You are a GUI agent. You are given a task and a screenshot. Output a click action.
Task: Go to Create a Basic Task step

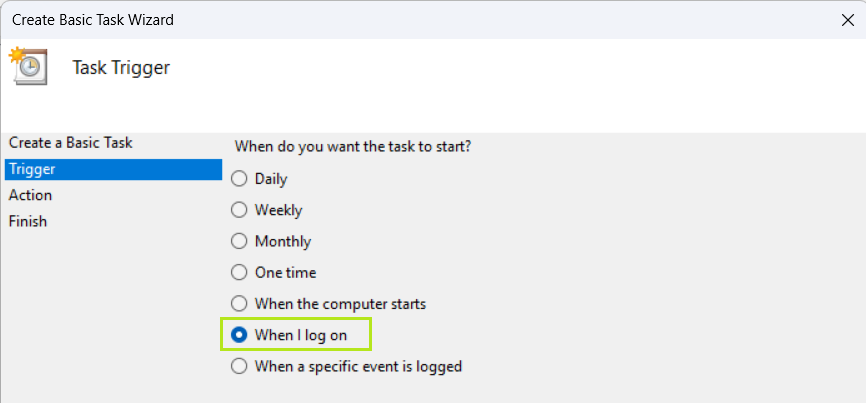pos(71,143)
